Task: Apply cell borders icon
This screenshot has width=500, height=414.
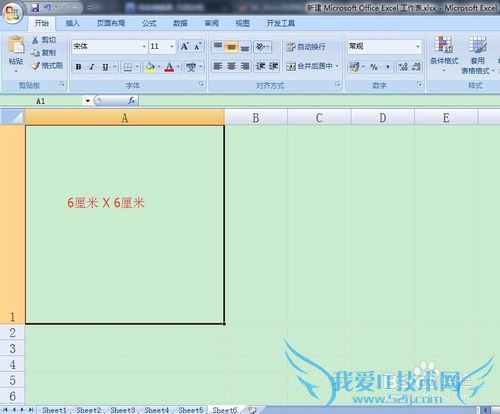Action: click(127, 67)
